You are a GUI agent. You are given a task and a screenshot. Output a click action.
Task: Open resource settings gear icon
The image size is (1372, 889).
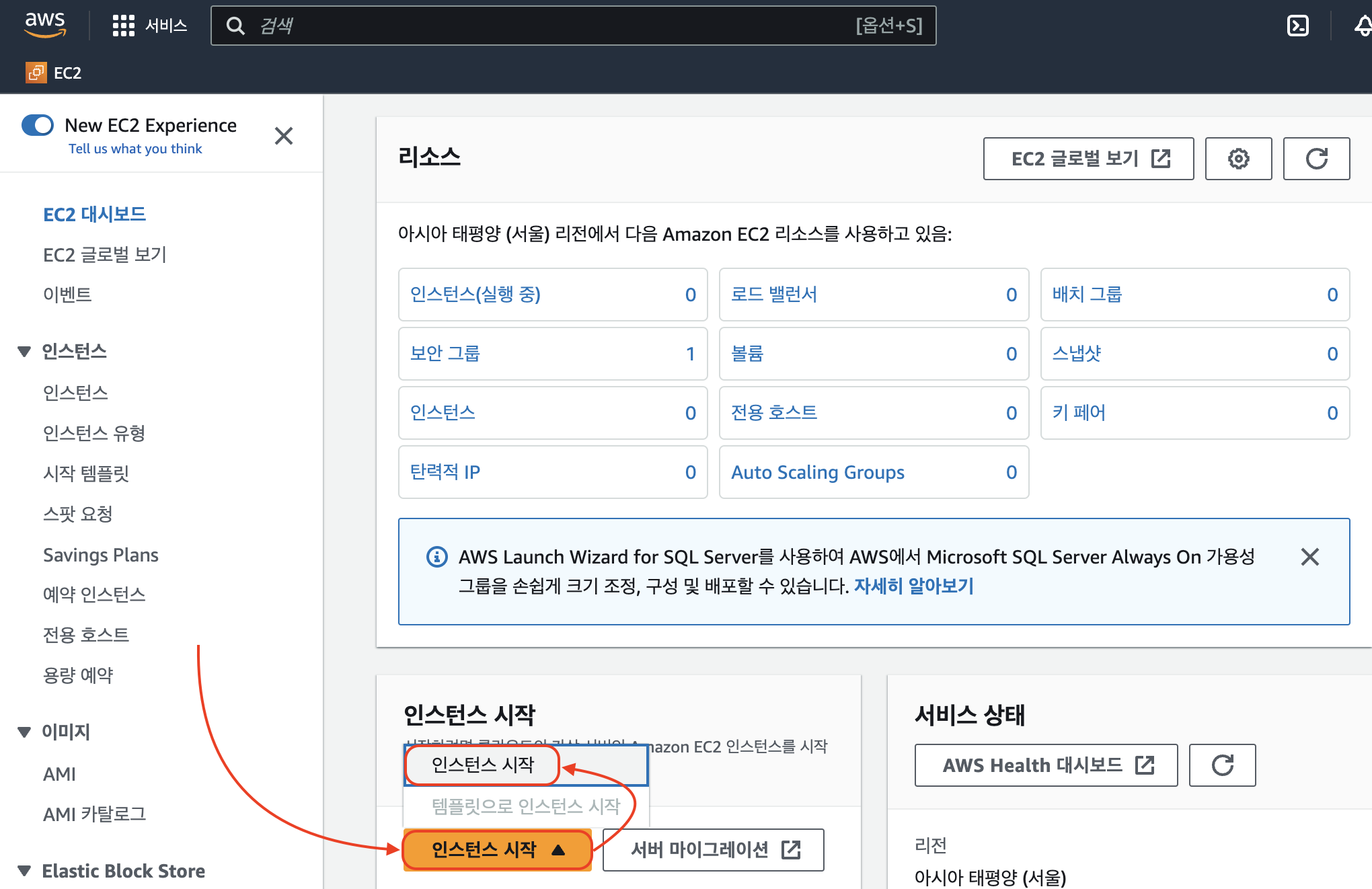1238,159
